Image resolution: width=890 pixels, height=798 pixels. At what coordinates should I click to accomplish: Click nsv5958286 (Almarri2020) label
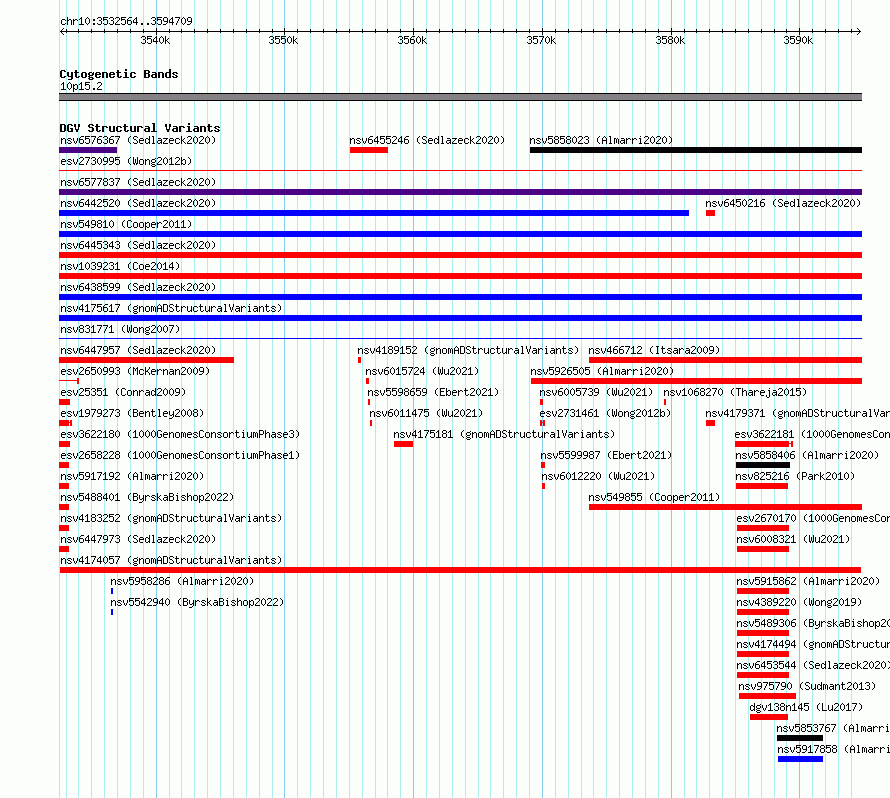click(182, 581)
